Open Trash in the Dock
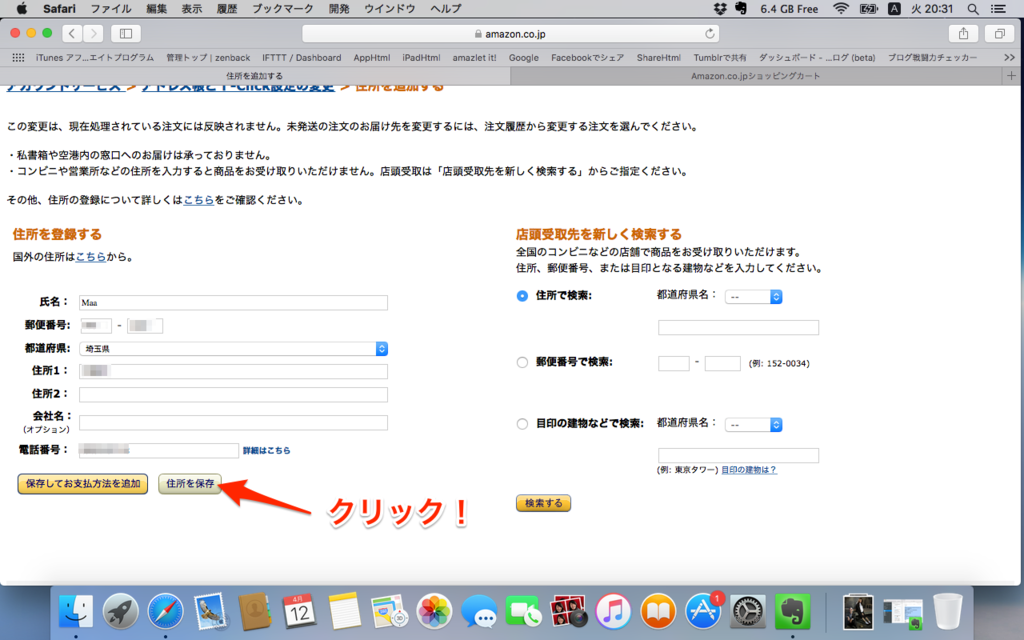The height and width of the screenshot is (640, 1024). pyautogui.click(x=948, y=612)
